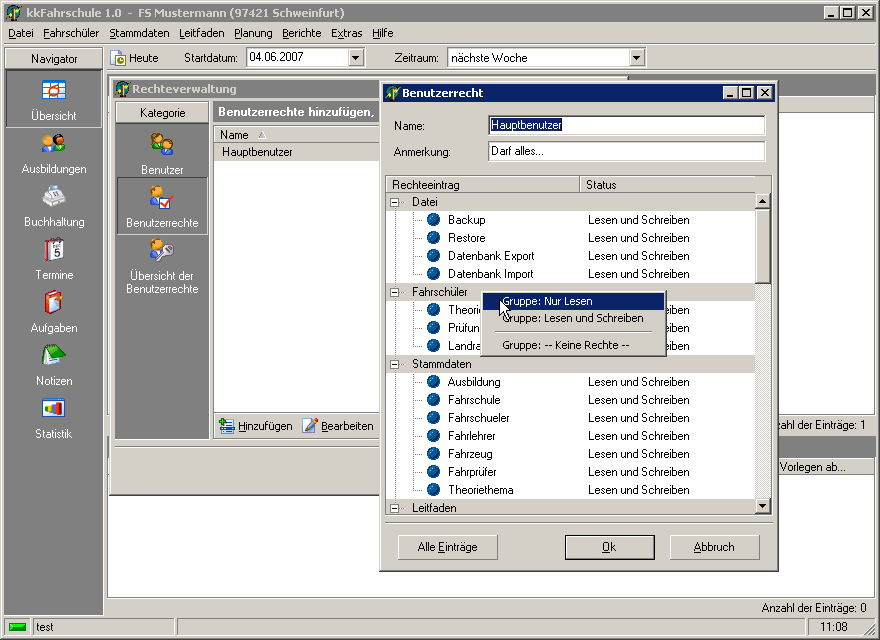Image resolution: width=880 pixels, height=640 pixels.
Task: Open the Aufgaben navigator icon
Action: pyautogui.click(x=54, y=304)
